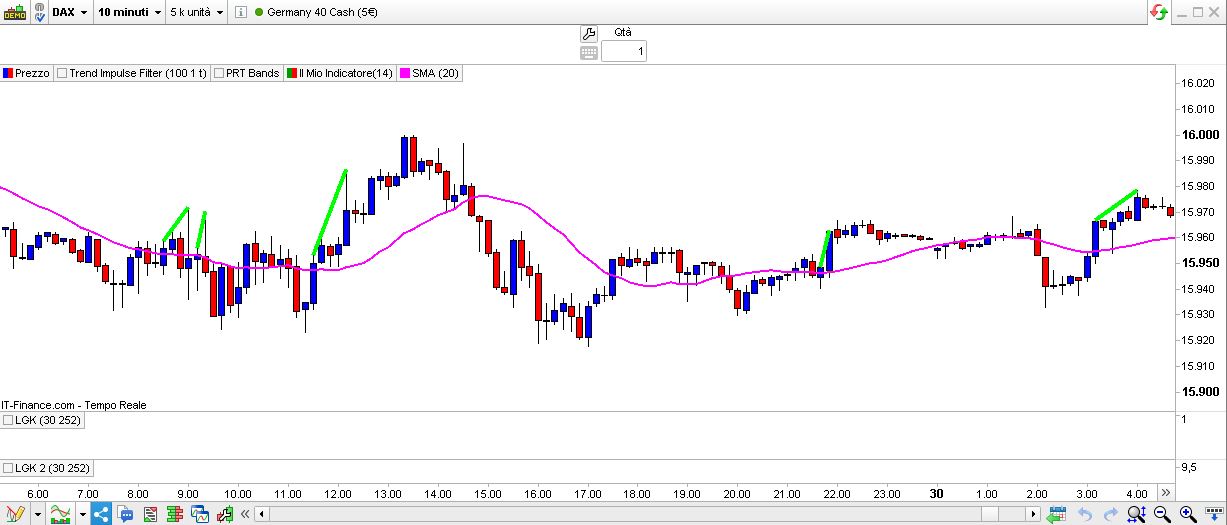Click the 15.900 price axis label
The width and height of the screenshot is (1227, 525).
1200,391
